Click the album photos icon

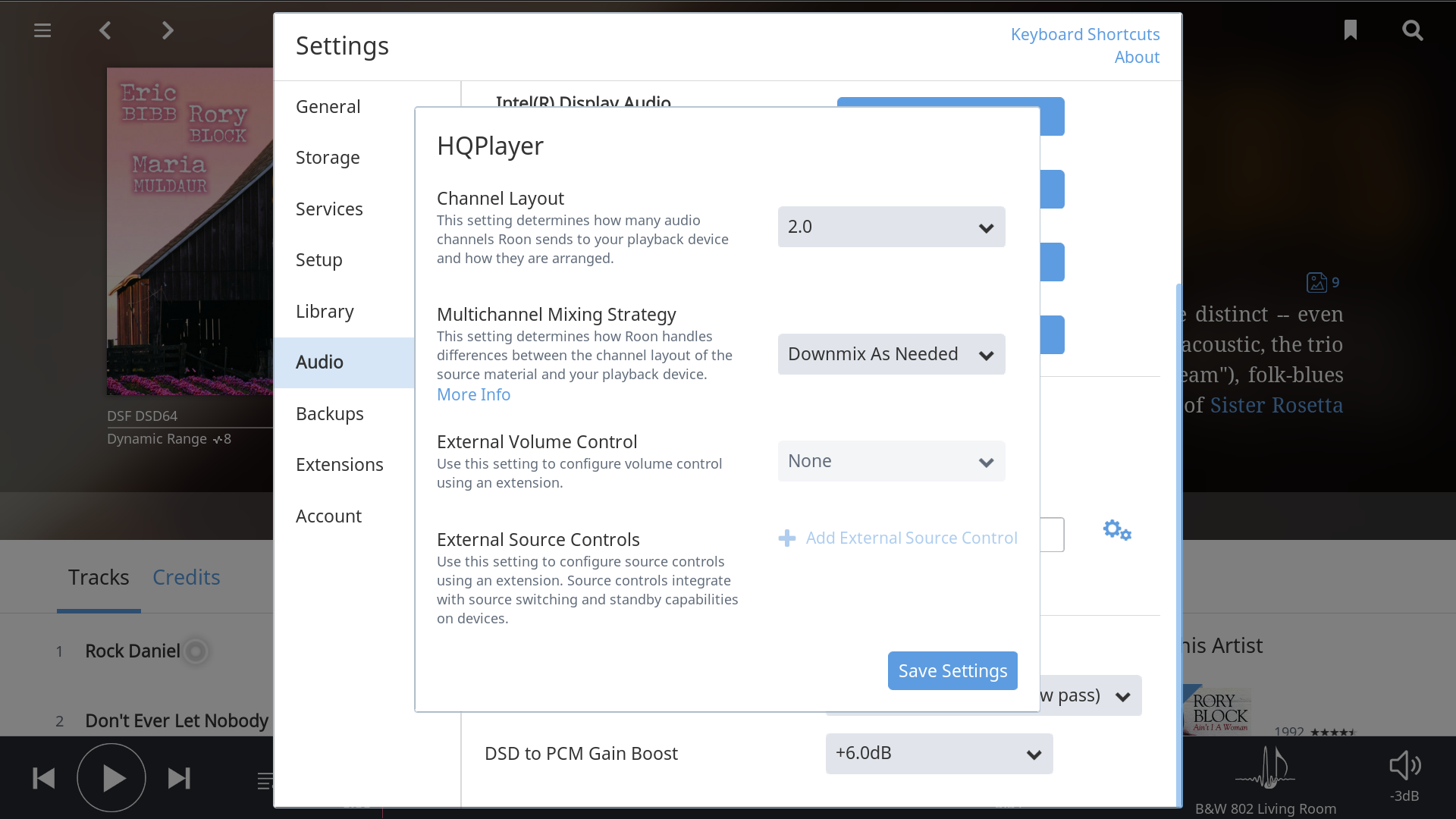tap(1316, 282)
